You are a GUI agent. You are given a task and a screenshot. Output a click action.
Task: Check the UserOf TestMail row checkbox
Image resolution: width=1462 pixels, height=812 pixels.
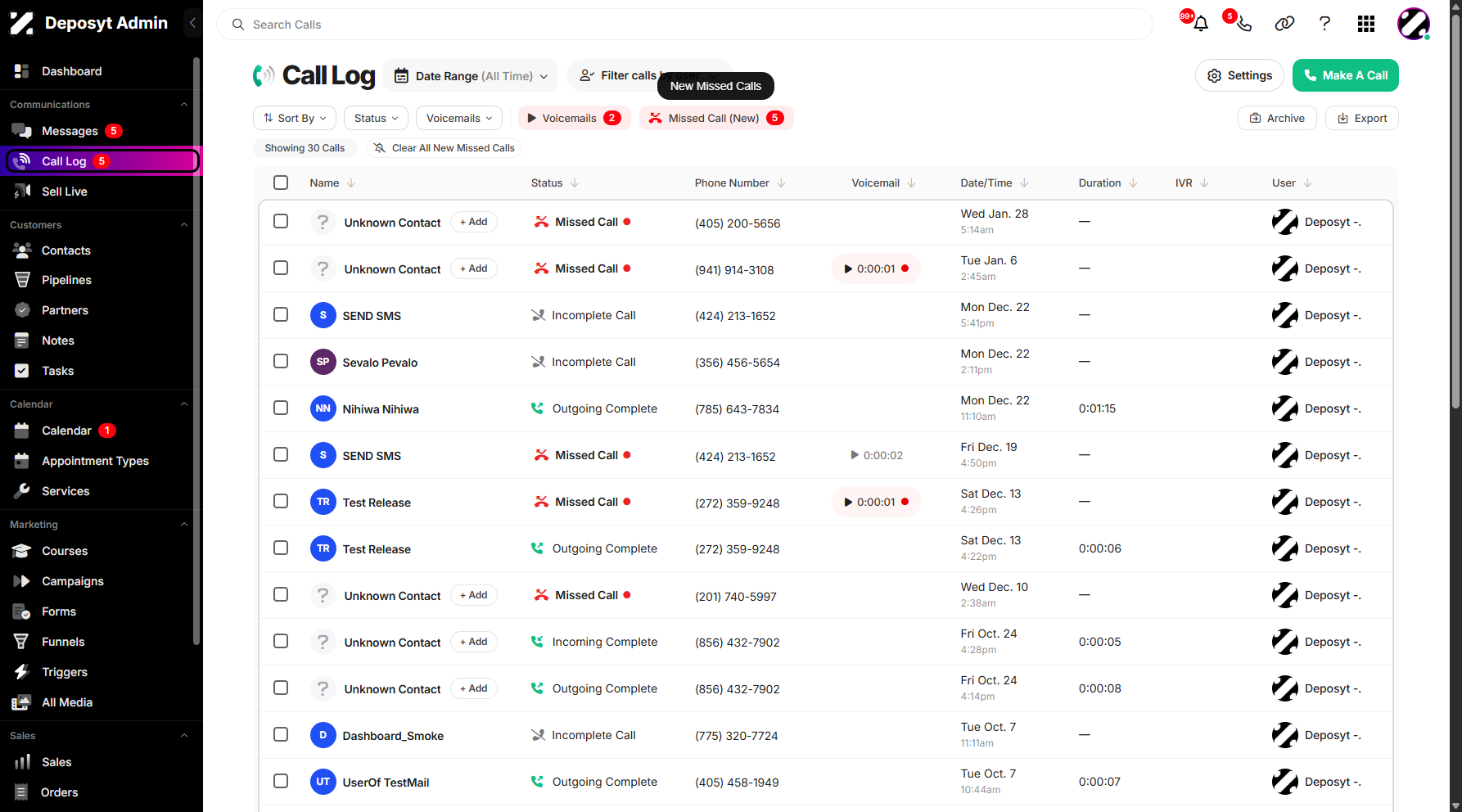point(281,781)
